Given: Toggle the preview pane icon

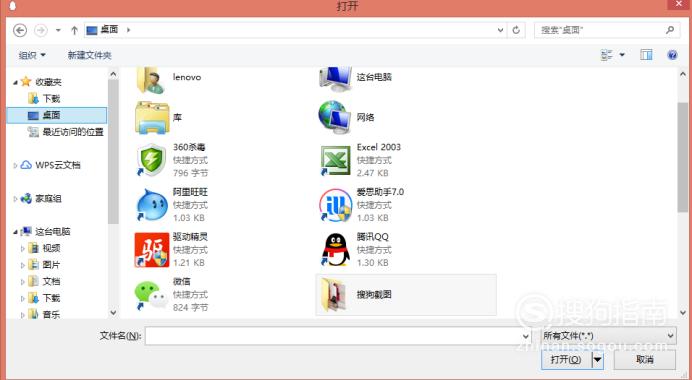Looking at the screenshot, I should (x=647, y=55).
